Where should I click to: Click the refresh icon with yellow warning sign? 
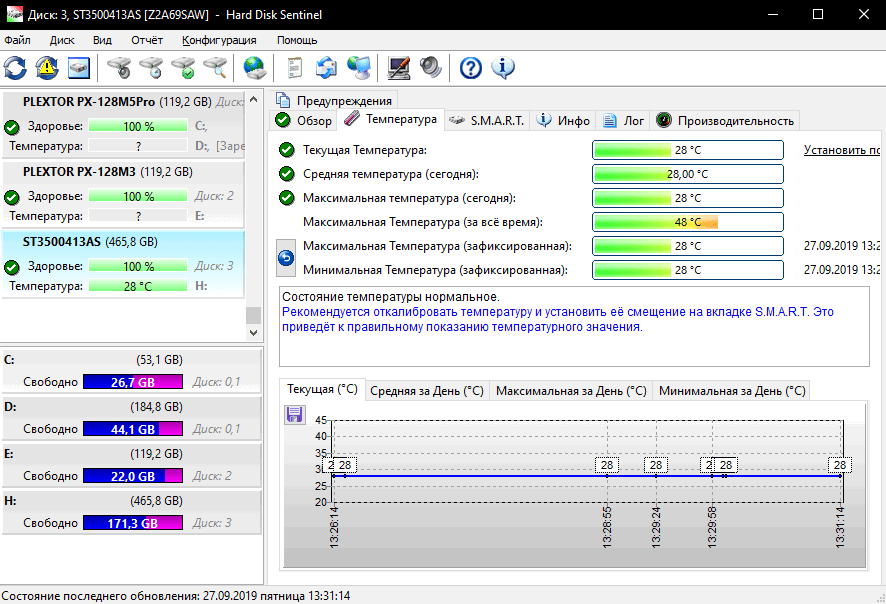pos(47,68)
